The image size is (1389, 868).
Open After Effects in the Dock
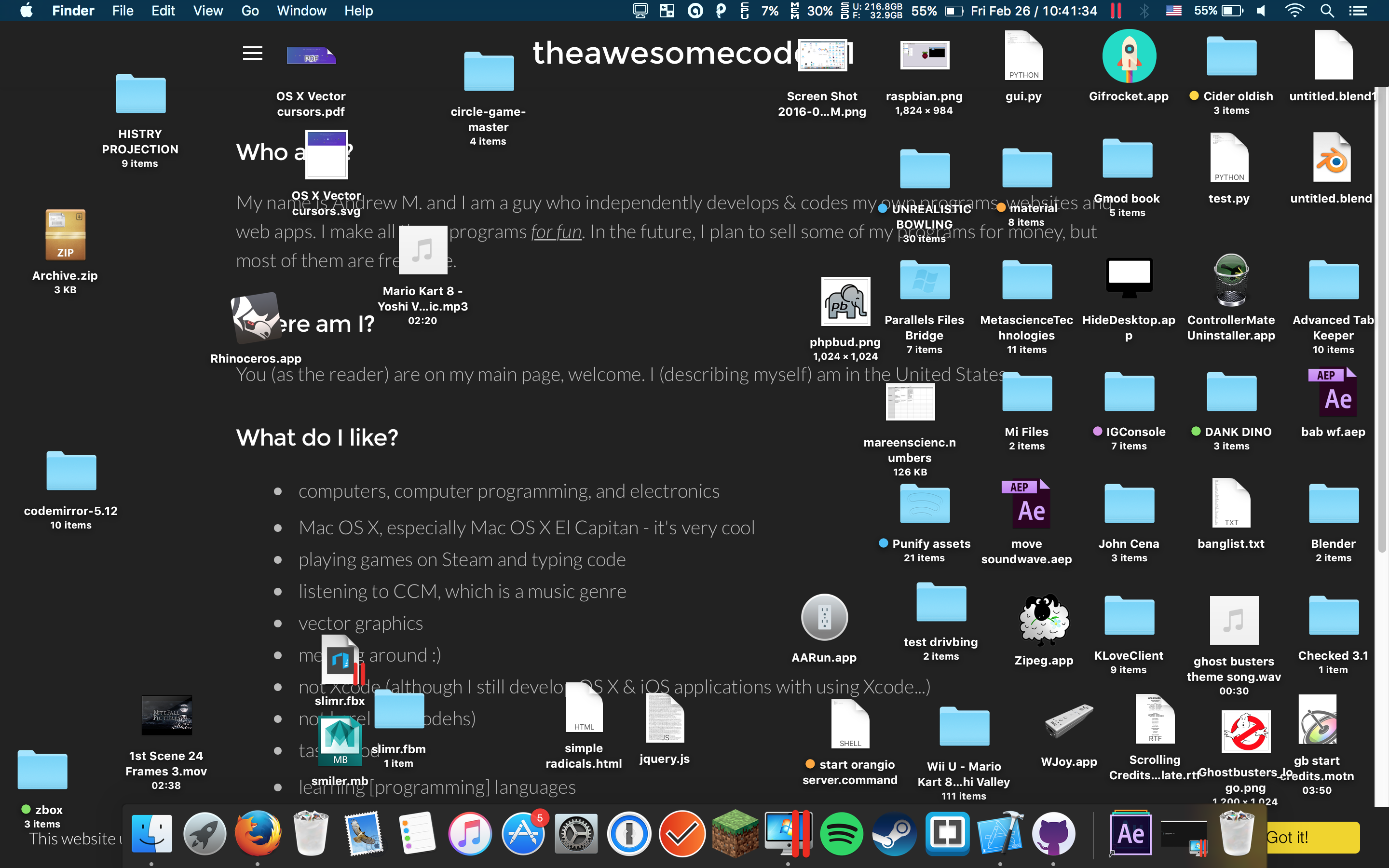(x=1130, y=834)
